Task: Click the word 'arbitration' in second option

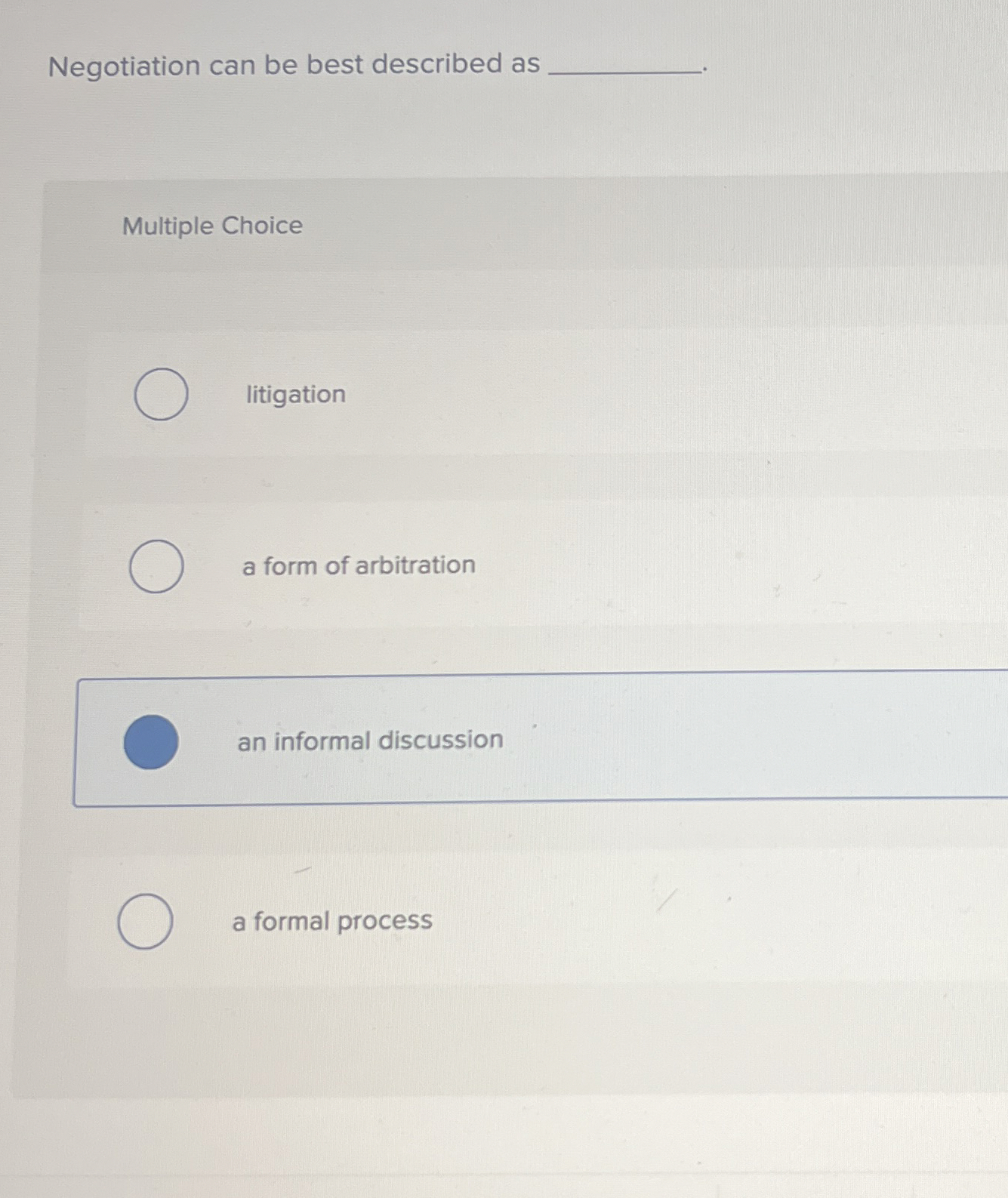Action: pos(415,565)
